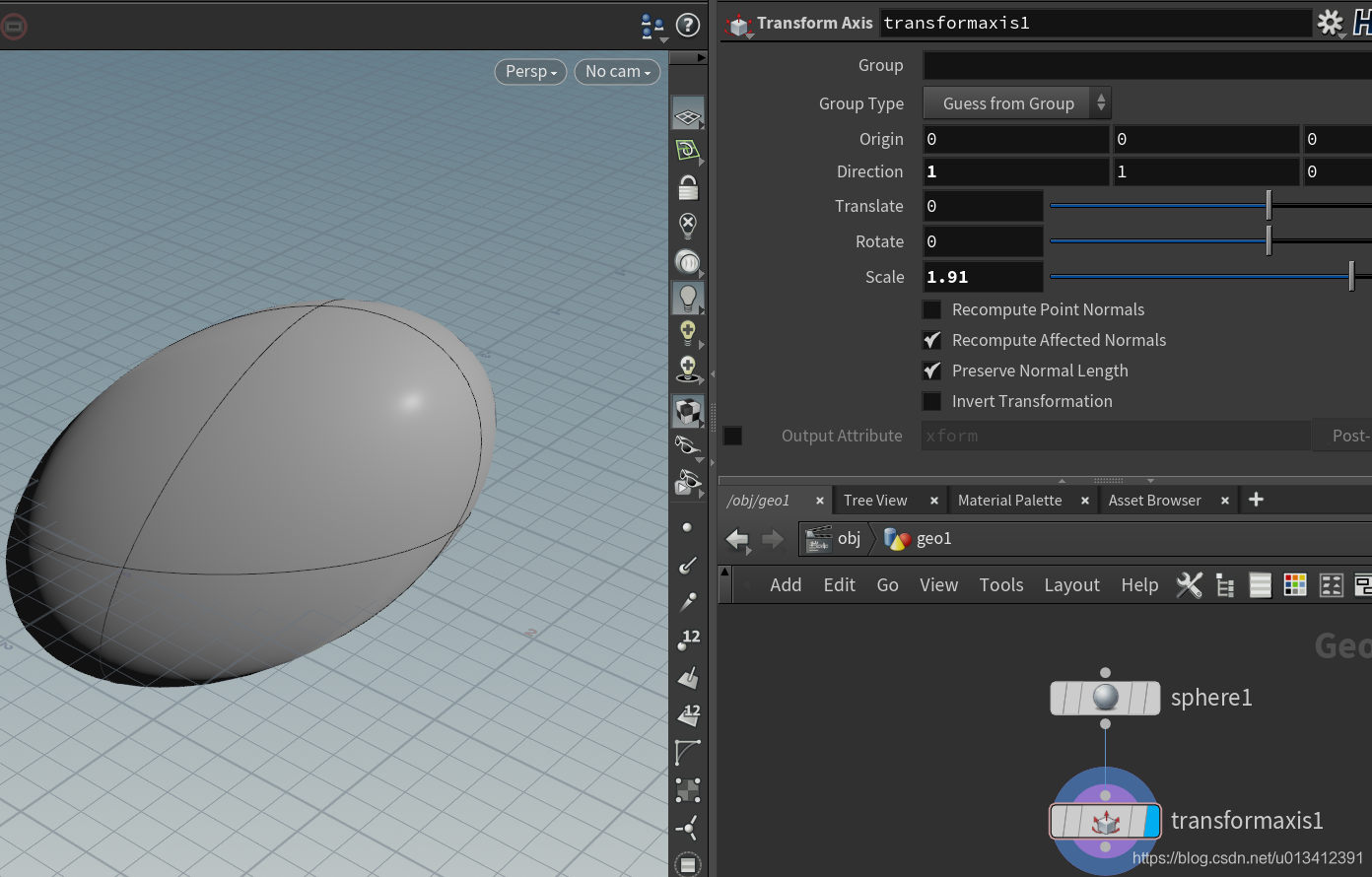
Task: Click geo1 in the path bar
Action: [x=918, y=538]
